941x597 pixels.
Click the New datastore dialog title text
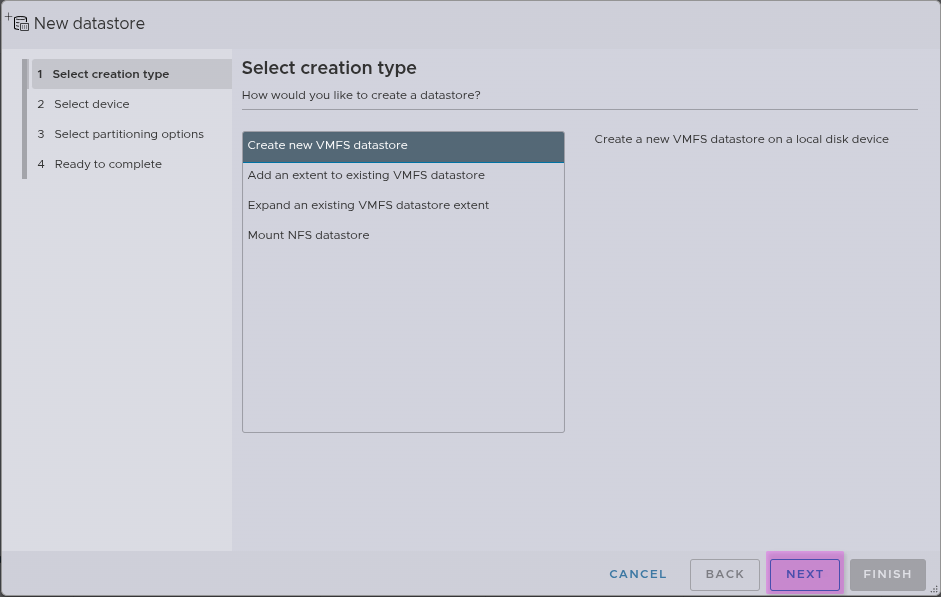(x=89, y=23)
